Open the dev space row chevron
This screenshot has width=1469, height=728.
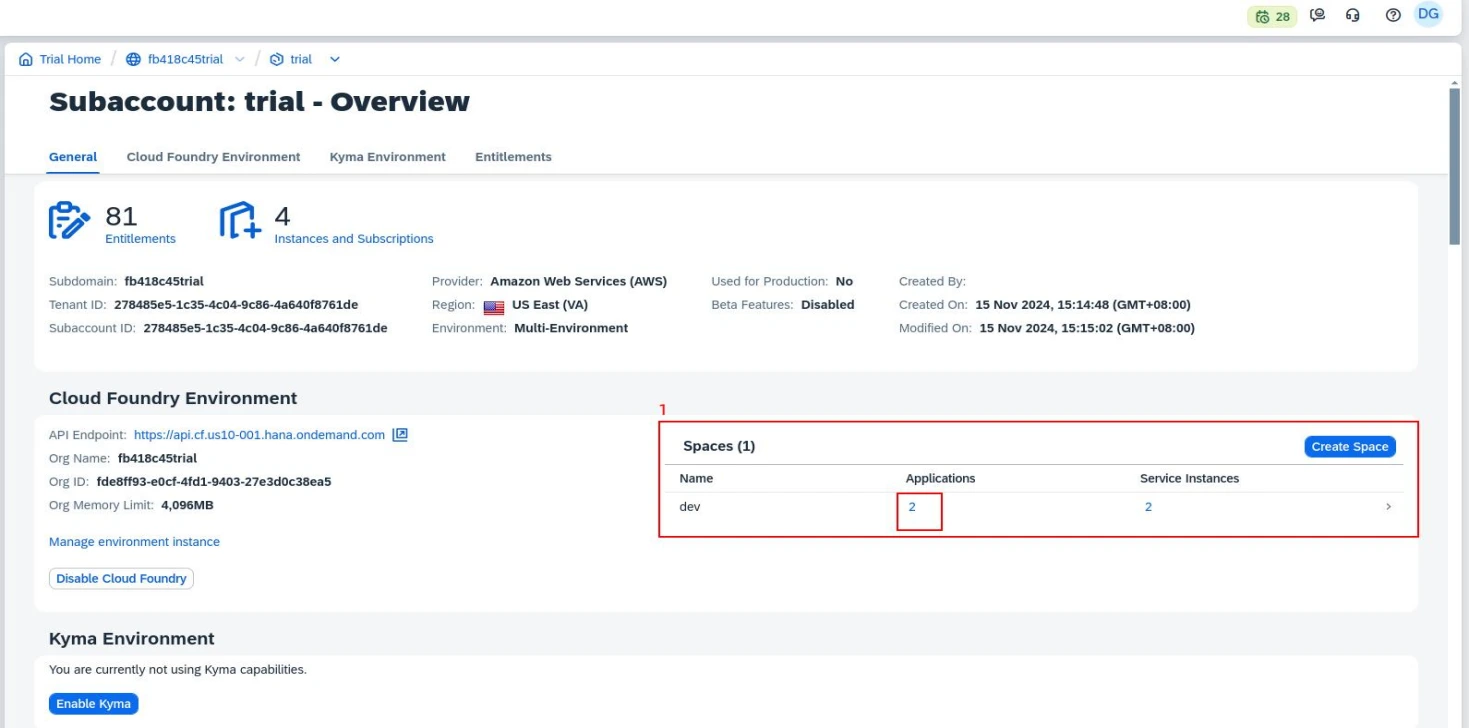(1388, 507)
